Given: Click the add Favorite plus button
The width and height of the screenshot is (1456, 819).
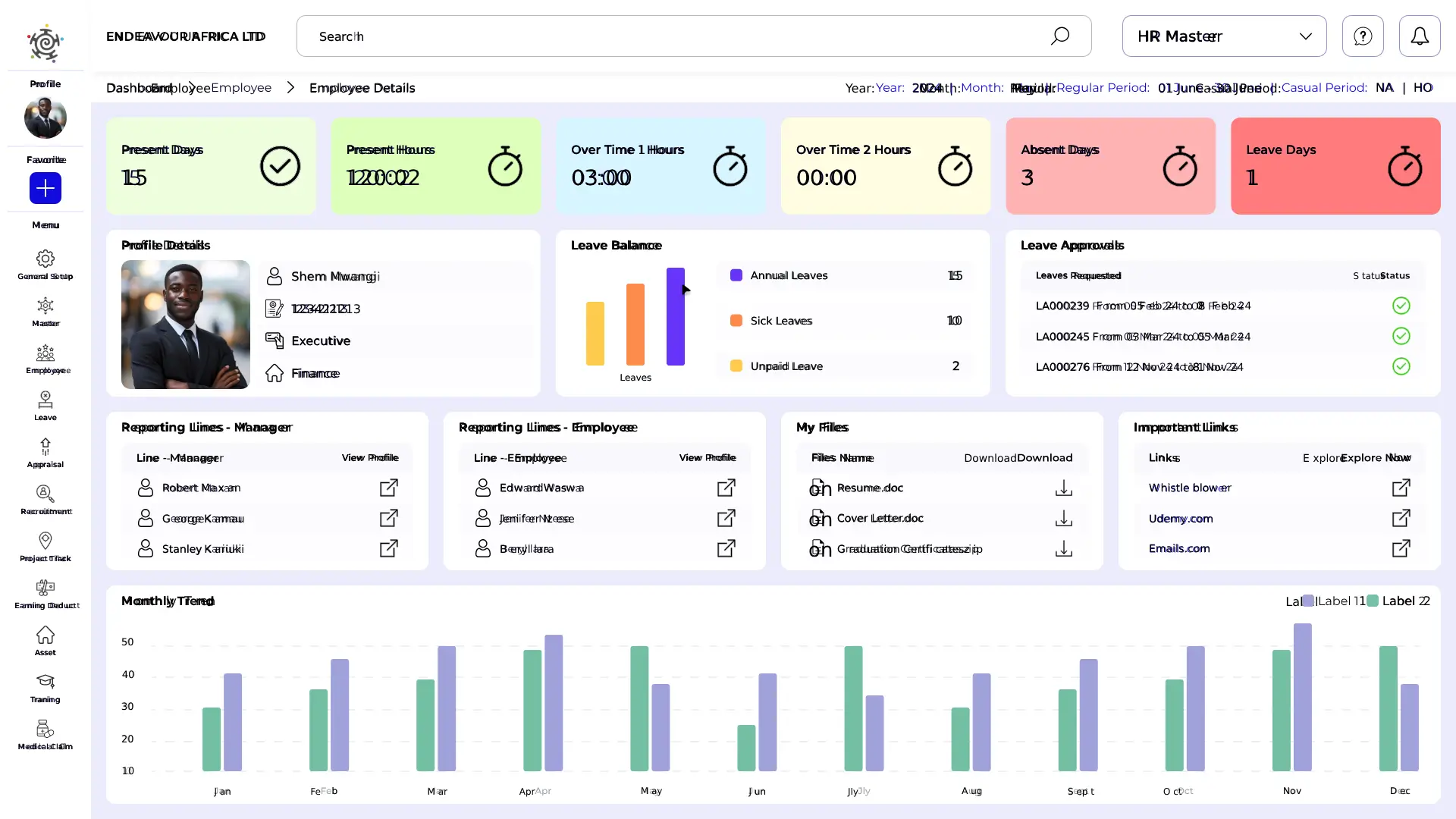Looking at the screenshot, I should click(45, 188).
